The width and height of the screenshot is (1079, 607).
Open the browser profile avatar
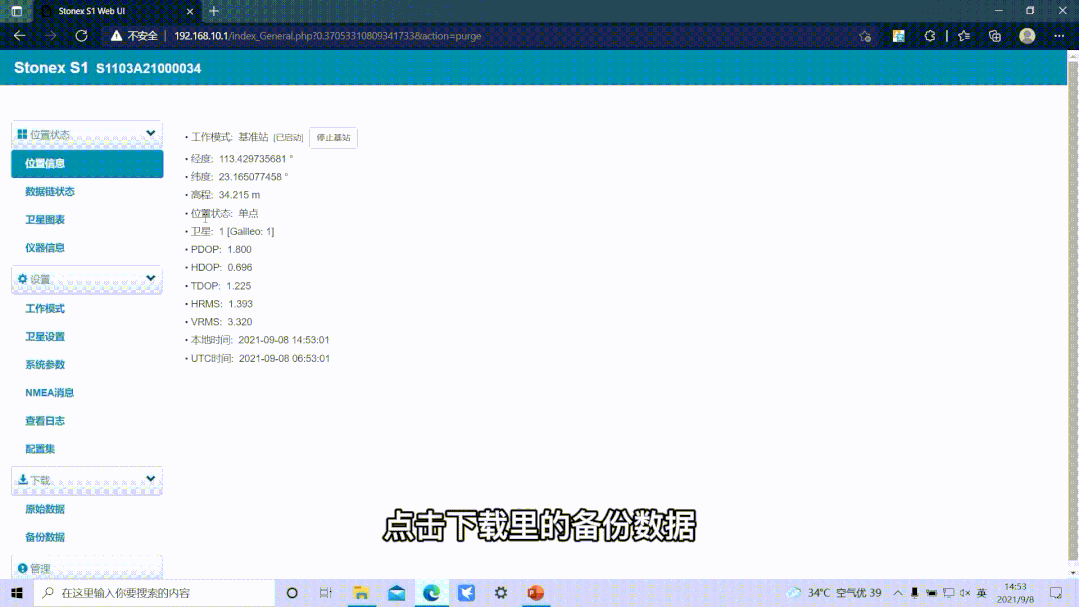(x=1027, y=35)
